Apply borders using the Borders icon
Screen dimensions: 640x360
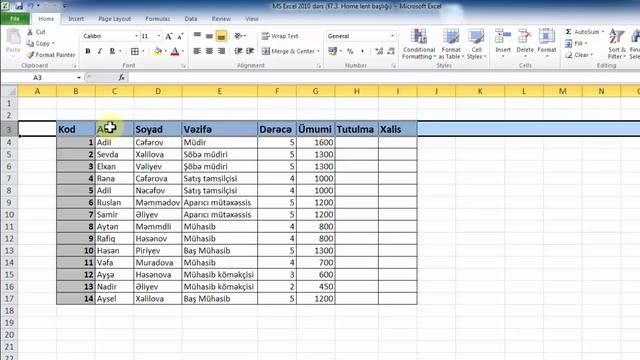pyautogui.click(x=135, y=51)
